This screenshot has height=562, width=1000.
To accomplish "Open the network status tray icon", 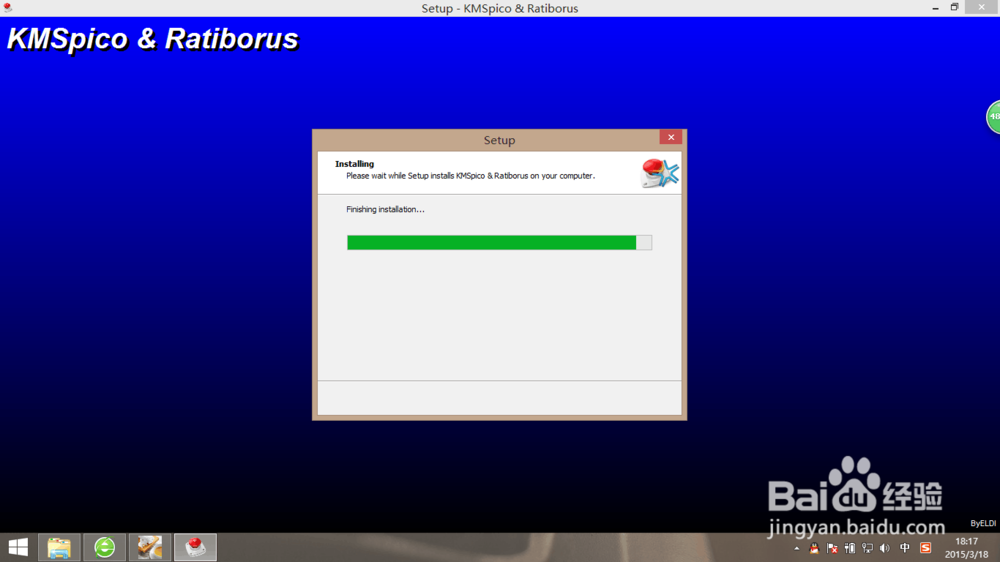I will tap(867, 548).
